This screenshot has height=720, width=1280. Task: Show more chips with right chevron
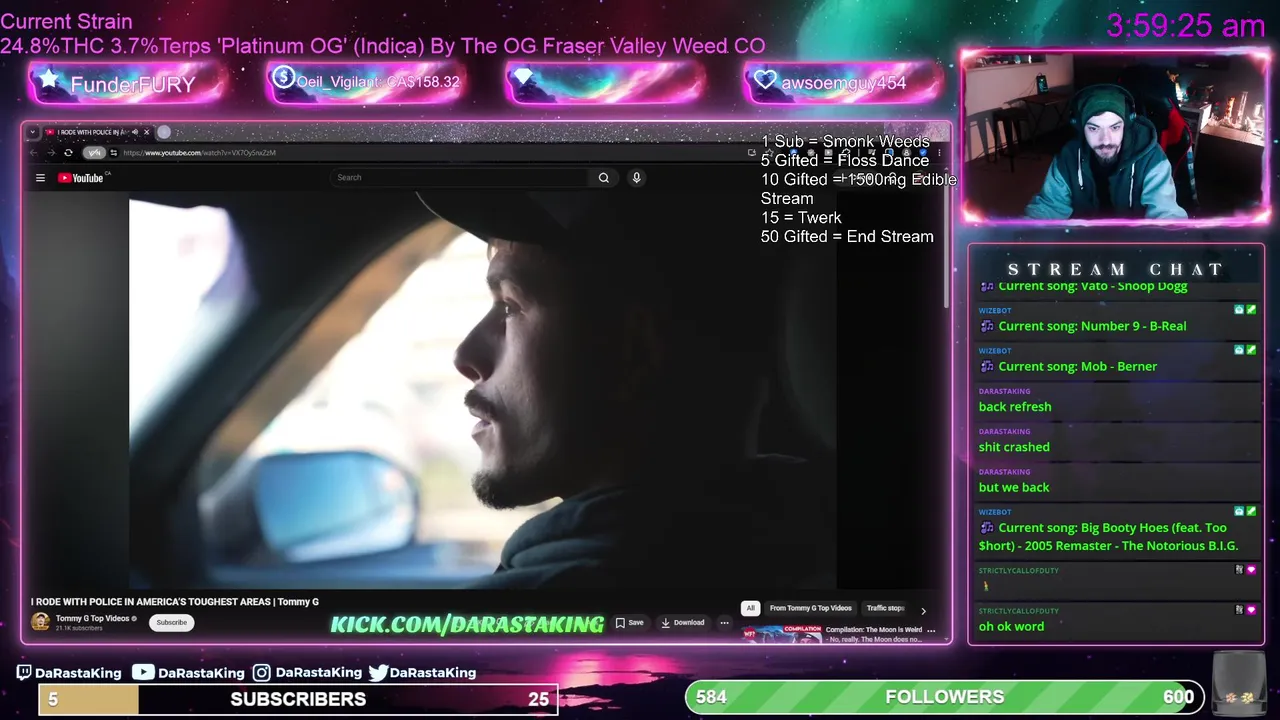923,610
